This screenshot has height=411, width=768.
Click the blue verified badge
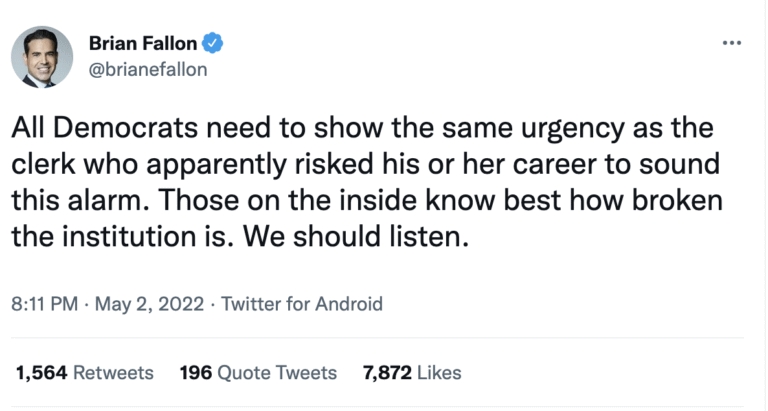pyautogui.click(x=214, y=44)
